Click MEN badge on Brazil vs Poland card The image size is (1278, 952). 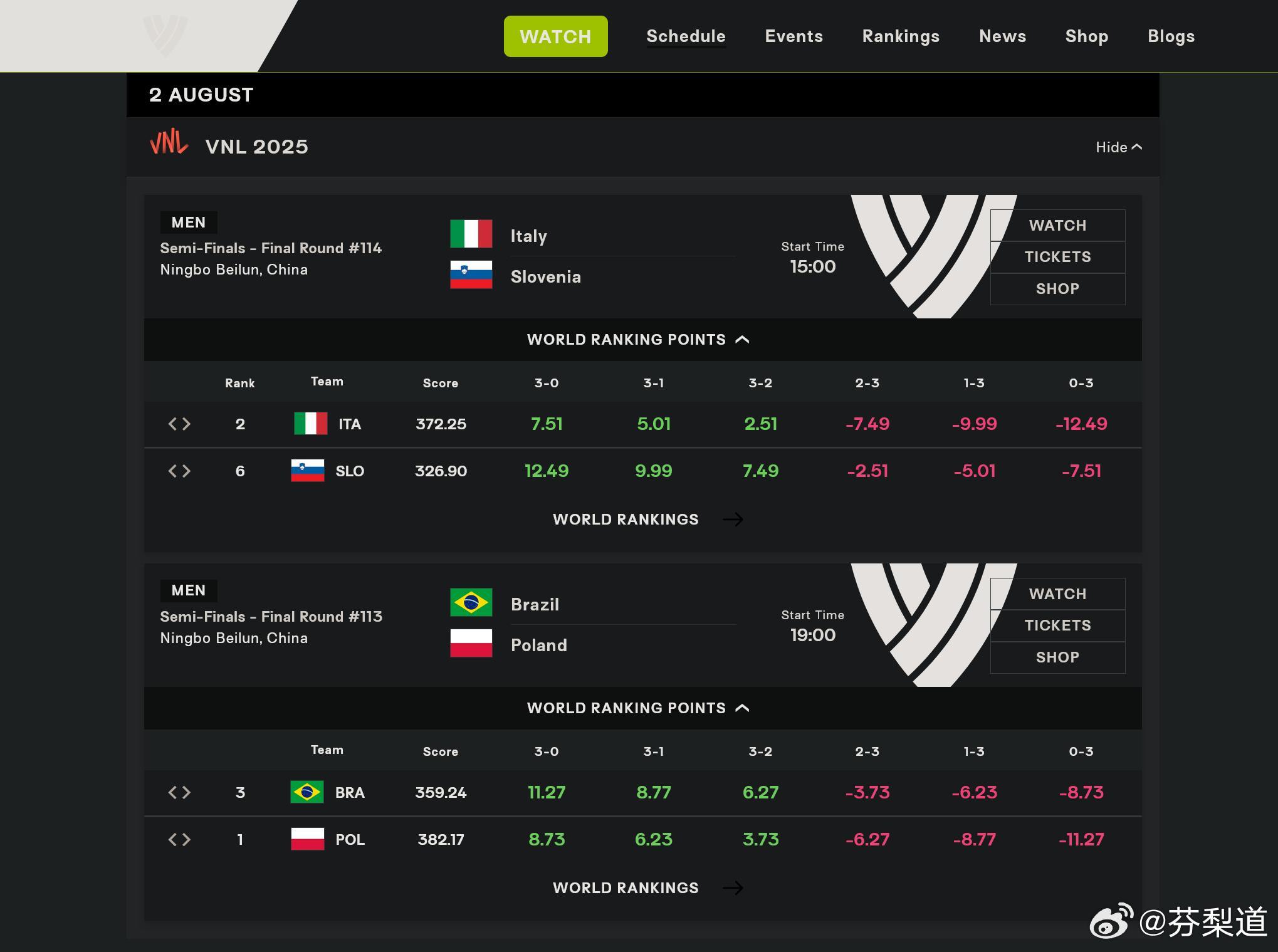click(x=189, y=590)
